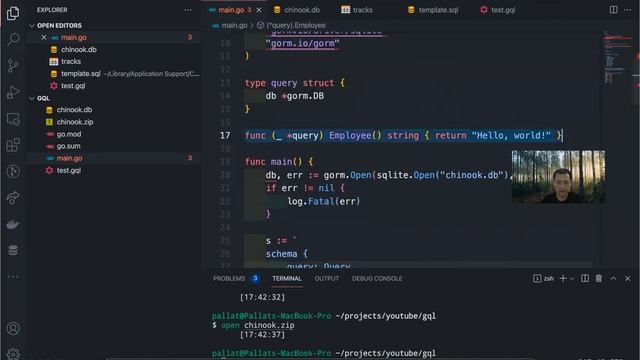Click the log.Fatal(err) call
This screenshot has height=360, width=640.
324,201
